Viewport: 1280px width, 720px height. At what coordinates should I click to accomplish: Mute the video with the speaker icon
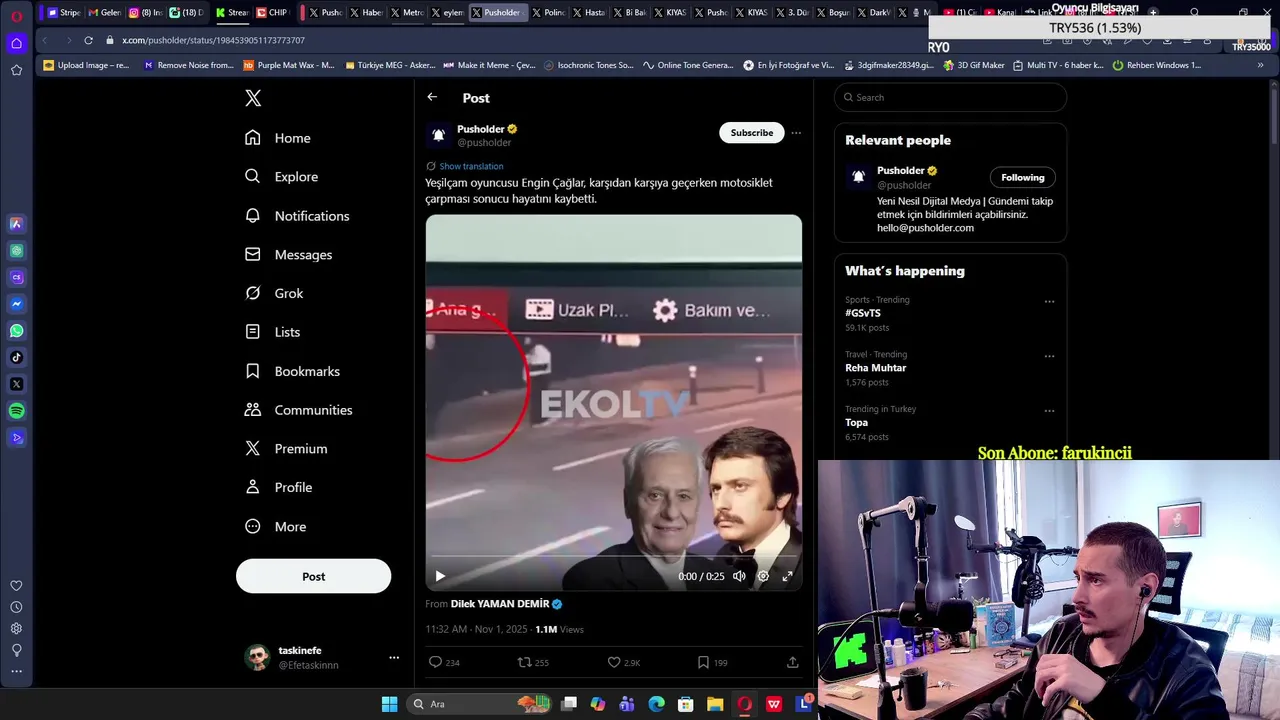pos(739,576)
